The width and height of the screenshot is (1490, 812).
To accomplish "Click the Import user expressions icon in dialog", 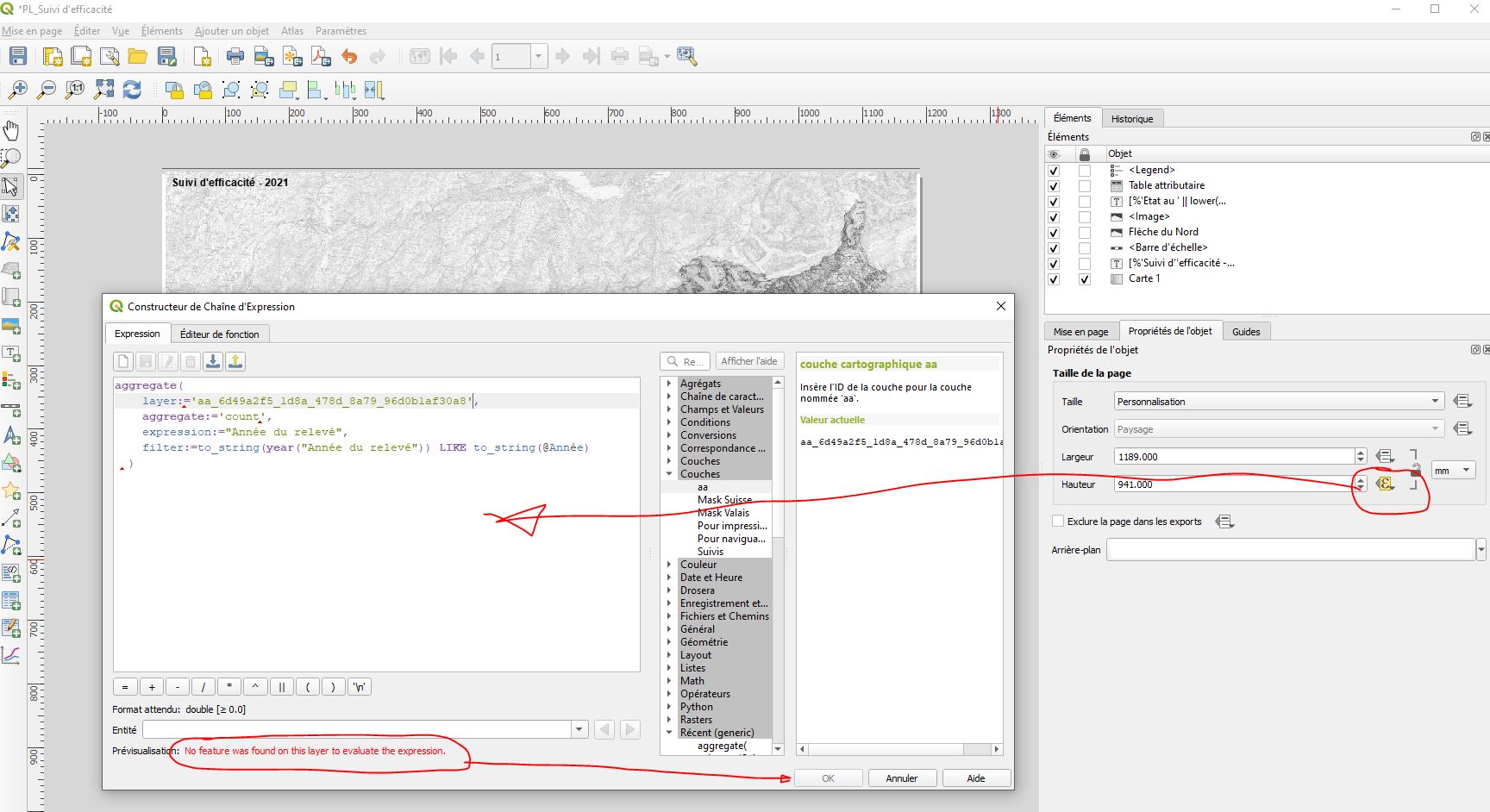I will [213, 361].
